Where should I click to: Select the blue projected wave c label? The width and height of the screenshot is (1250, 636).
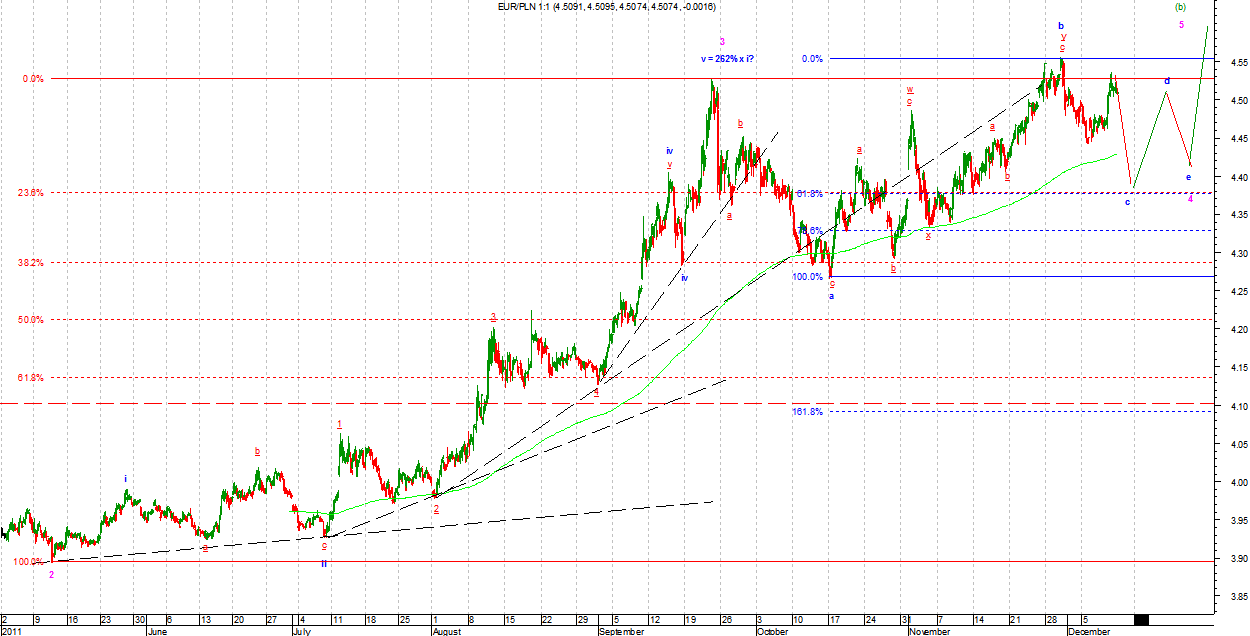click(1127, 203)
